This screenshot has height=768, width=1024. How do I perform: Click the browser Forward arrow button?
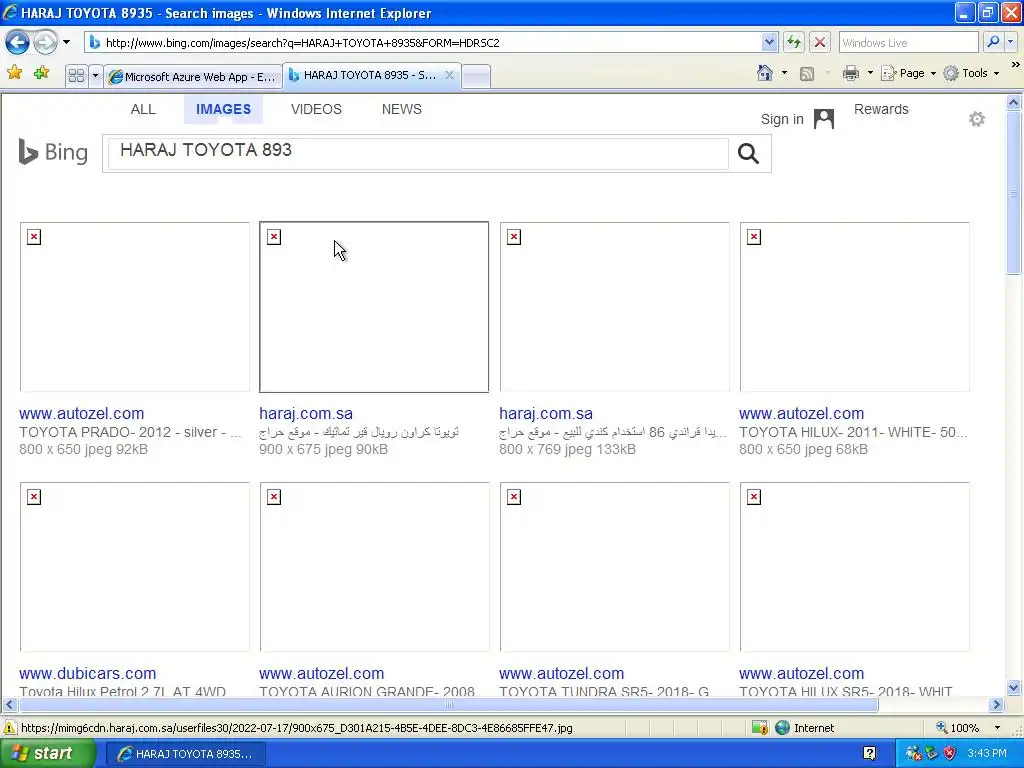[45, 42]
